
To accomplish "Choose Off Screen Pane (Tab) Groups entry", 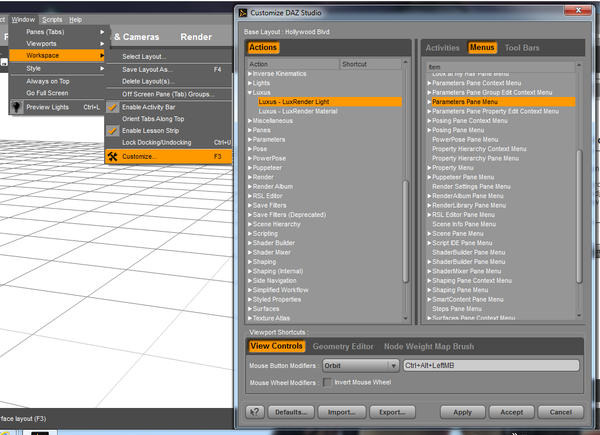I will tap(168, 94).
